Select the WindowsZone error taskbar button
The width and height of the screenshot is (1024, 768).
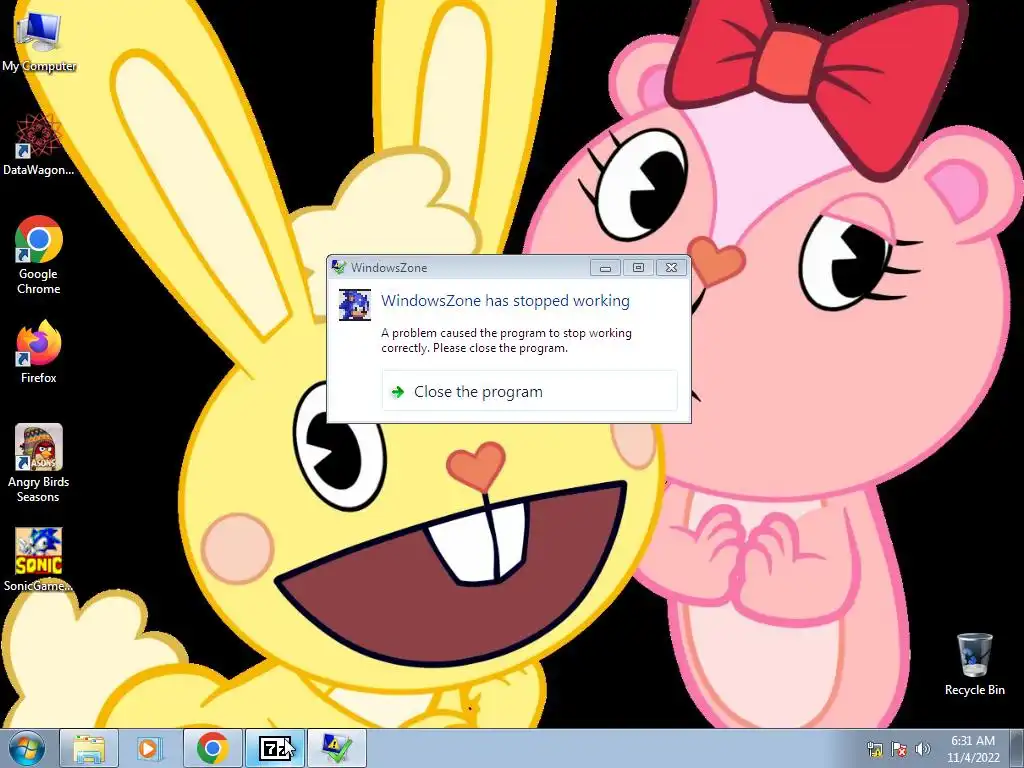[x=337, y=748]
